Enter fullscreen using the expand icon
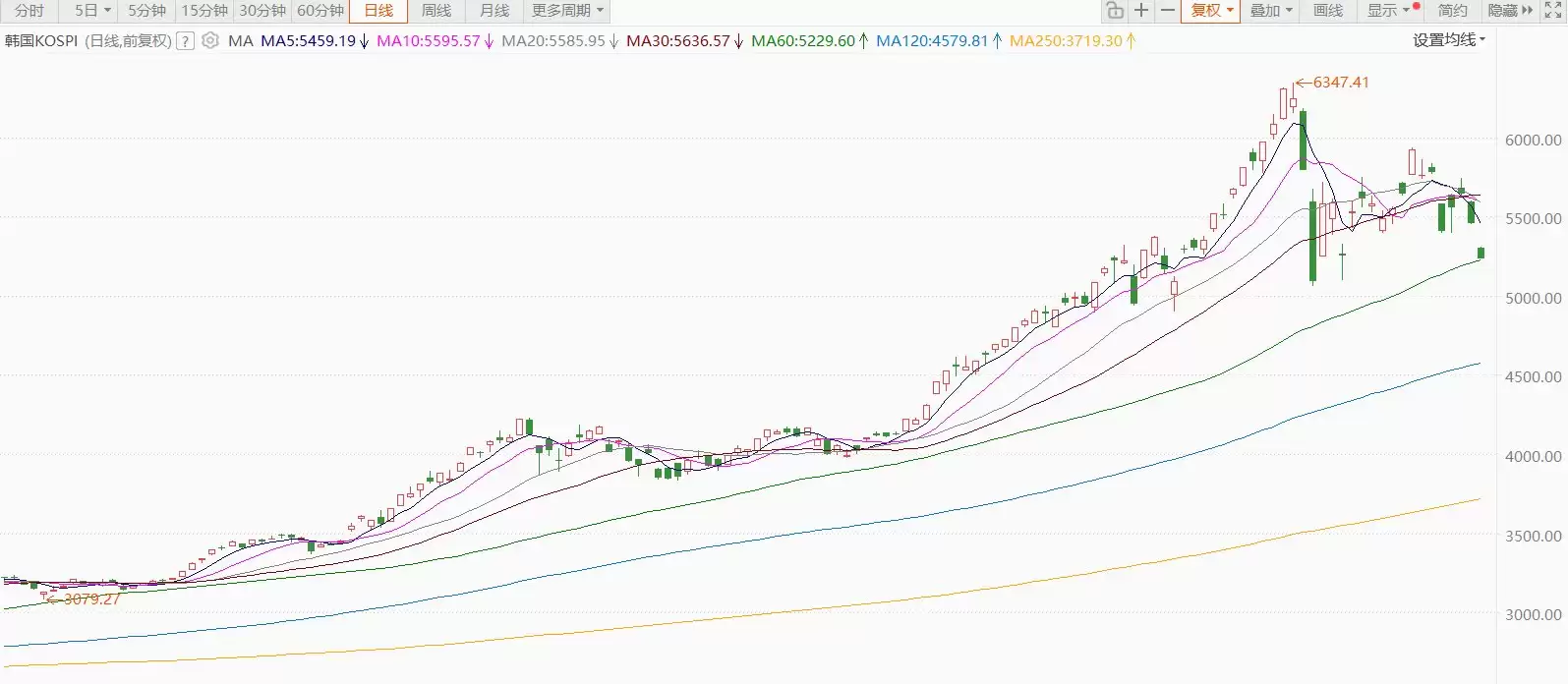 [x=1553, y=11]
